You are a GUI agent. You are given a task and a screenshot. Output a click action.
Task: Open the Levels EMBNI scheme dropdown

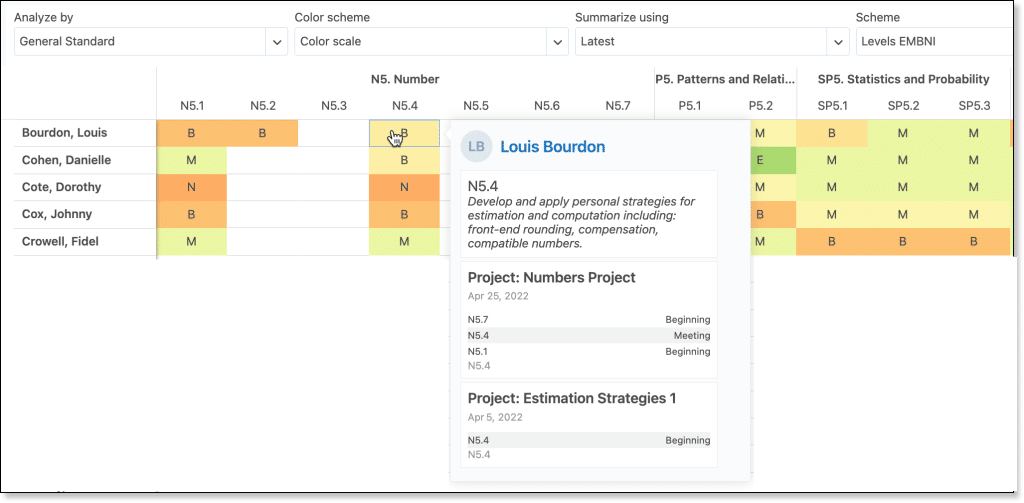coord(935,42)
